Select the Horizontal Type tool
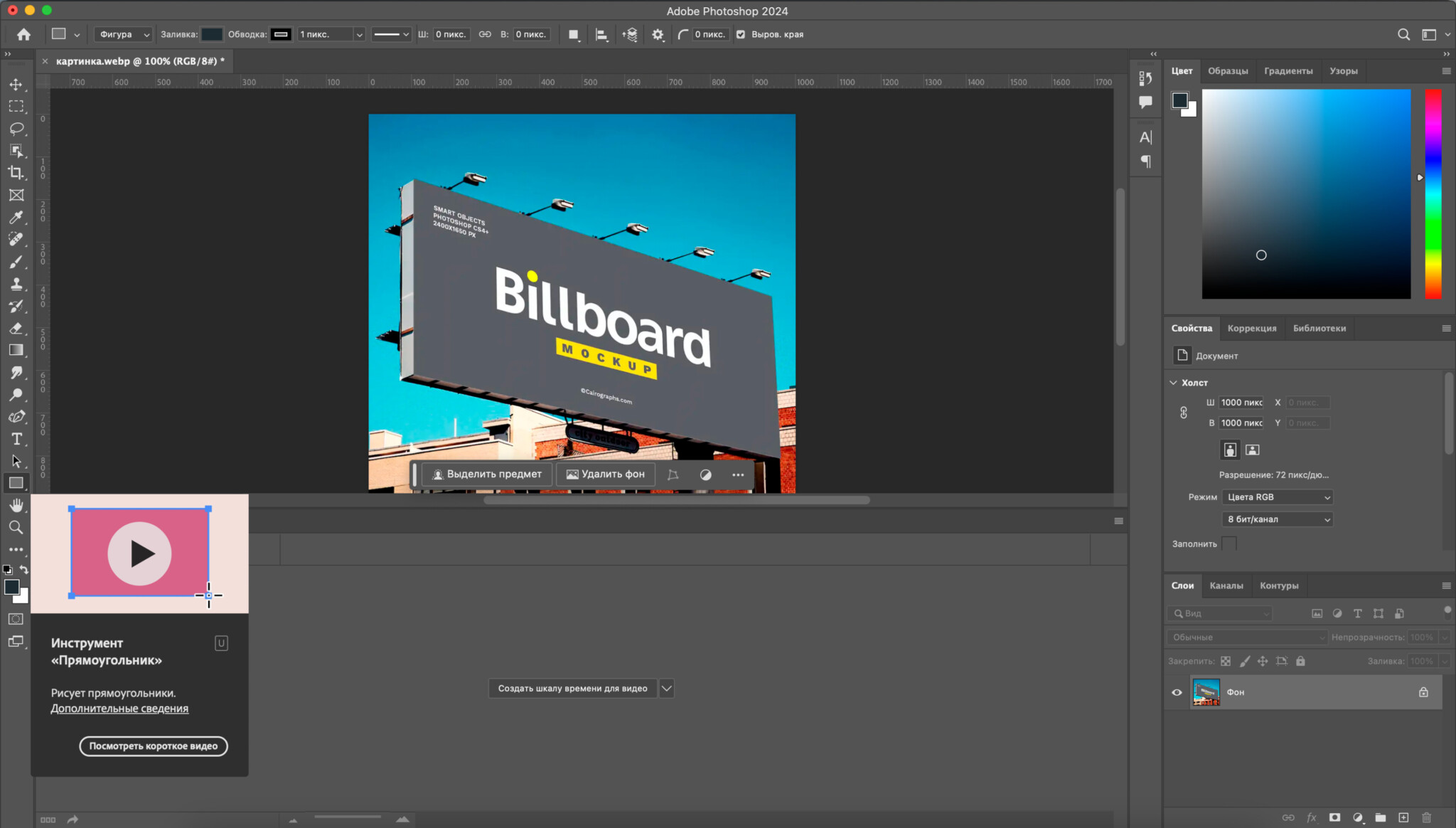 pos(16,439)
